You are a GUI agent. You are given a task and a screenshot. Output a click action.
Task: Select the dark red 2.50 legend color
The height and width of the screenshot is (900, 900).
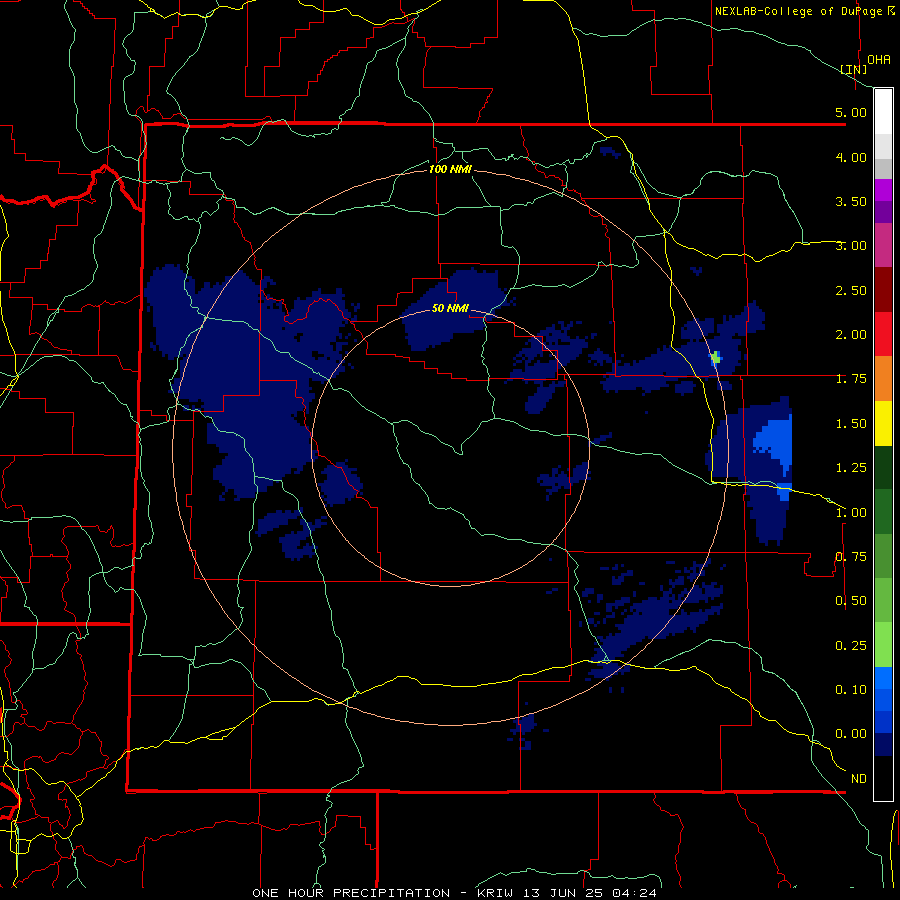coord(883,290)
